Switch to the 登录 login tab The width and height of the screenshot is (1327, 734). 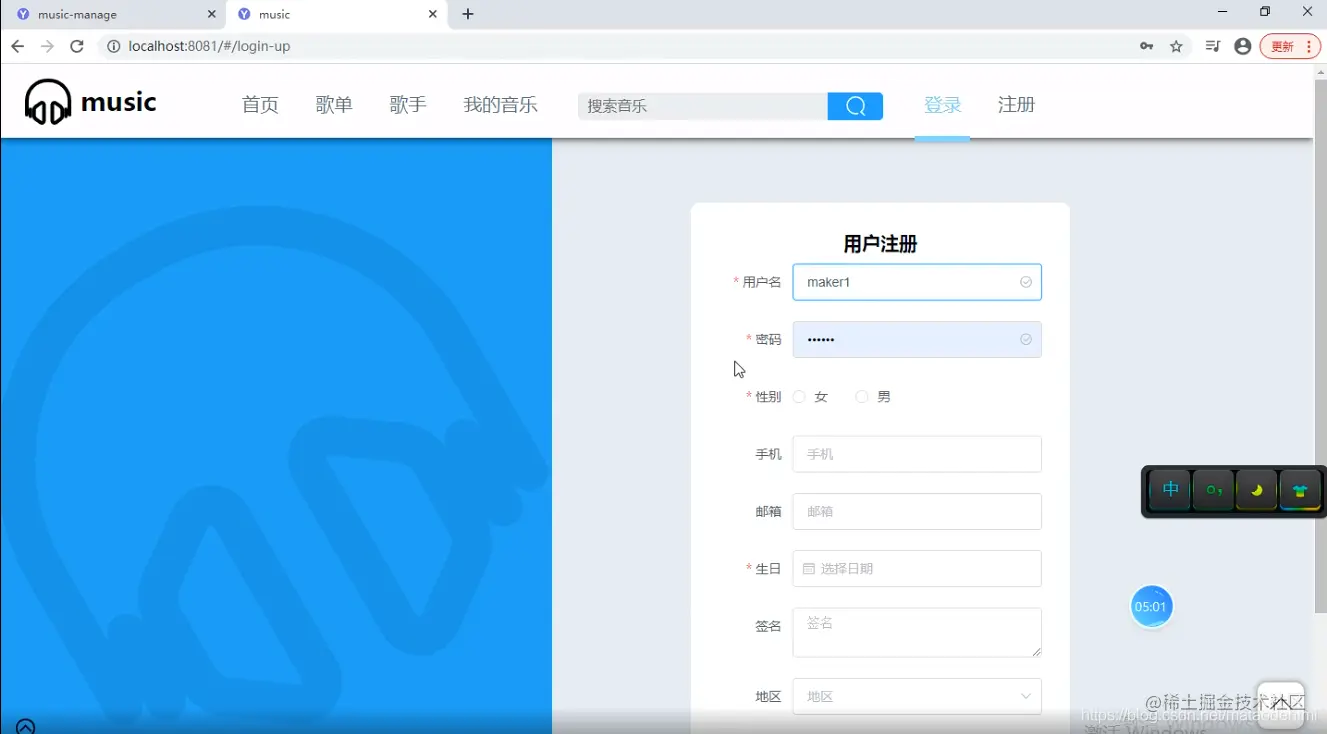point(941,103)
